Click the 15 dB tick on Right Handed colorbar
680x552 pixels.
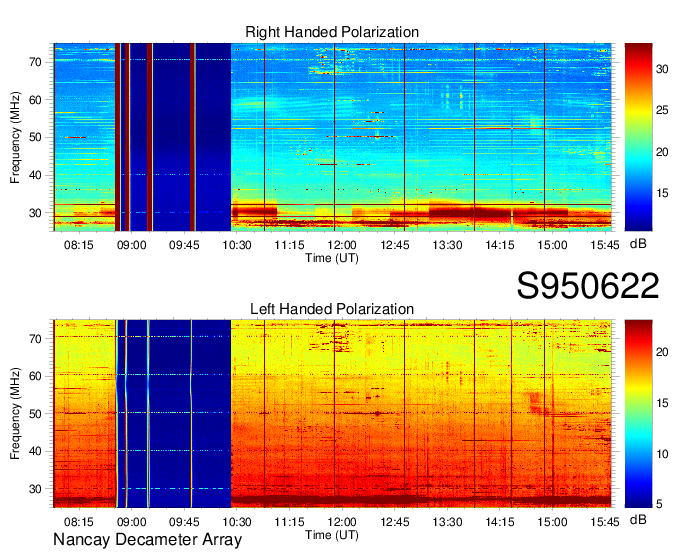pos(662,193)
